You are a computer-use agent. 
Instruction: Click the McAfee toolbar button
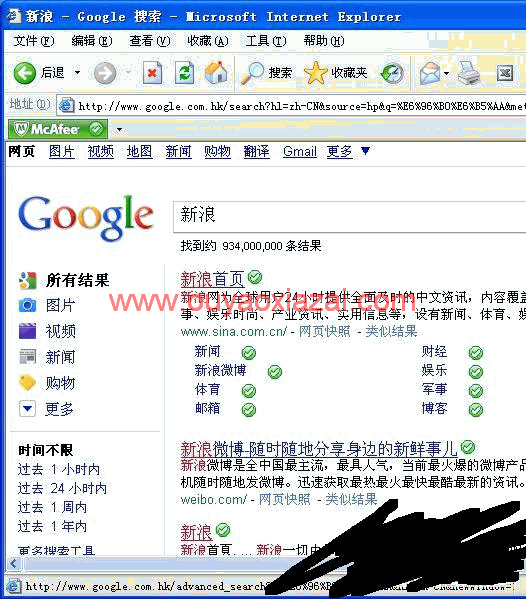coord(58,129)
